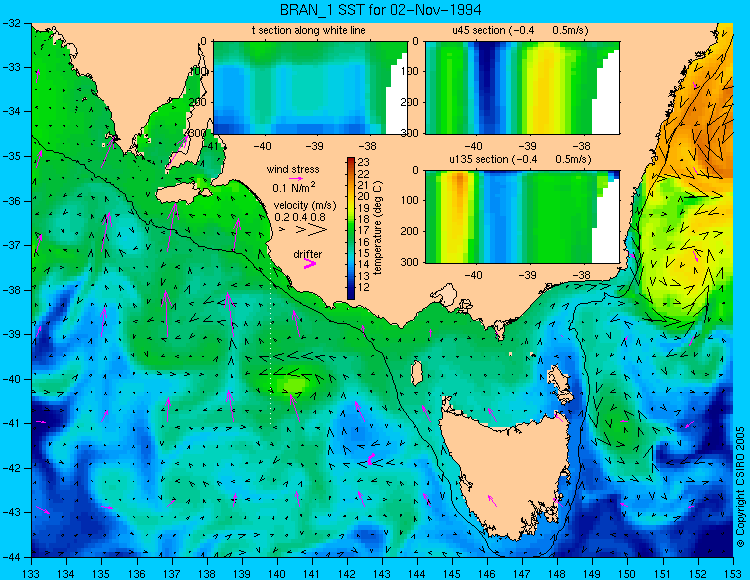Click the longitude axis label 148

coord(557,574)
